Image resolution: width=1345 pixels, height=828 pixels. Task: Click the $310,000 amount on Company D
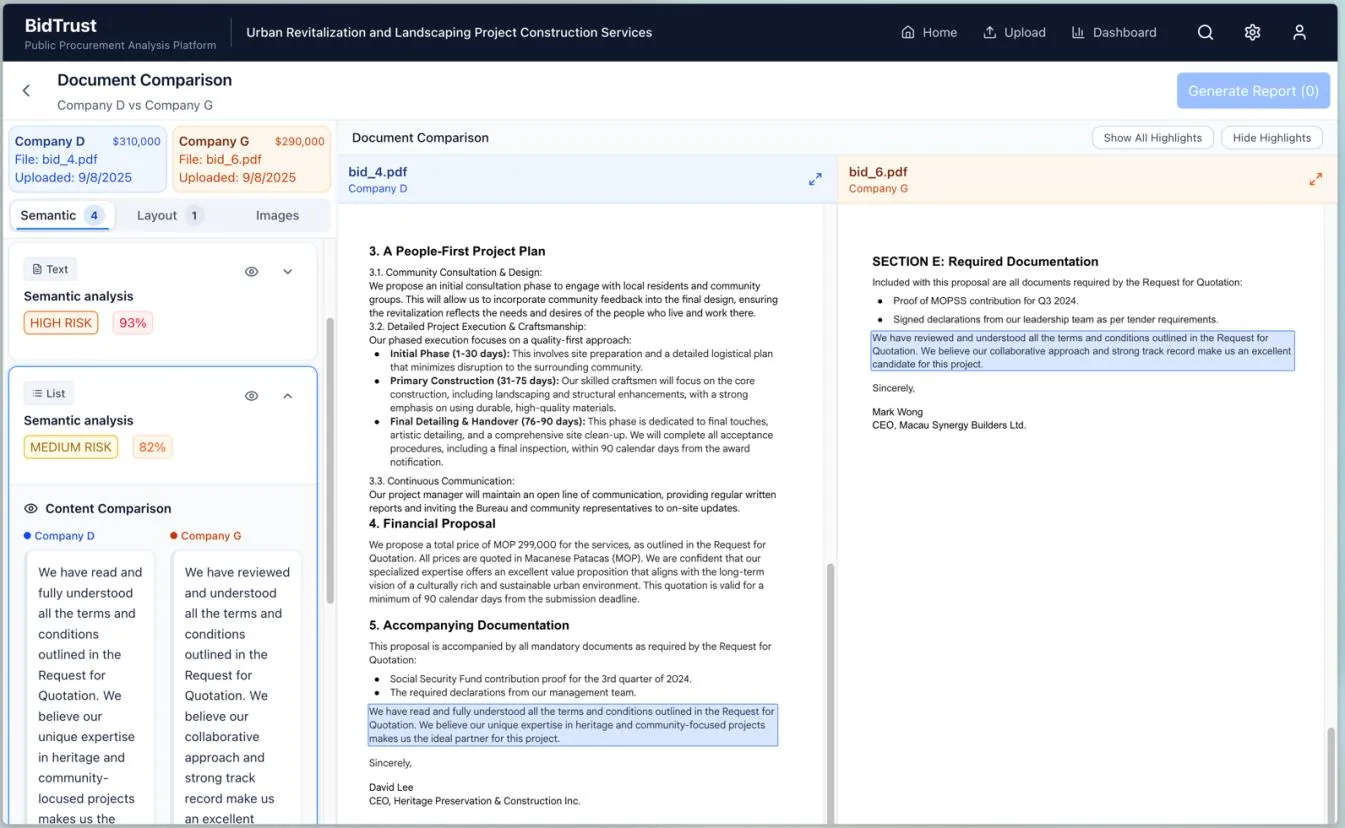click(136, 141)
